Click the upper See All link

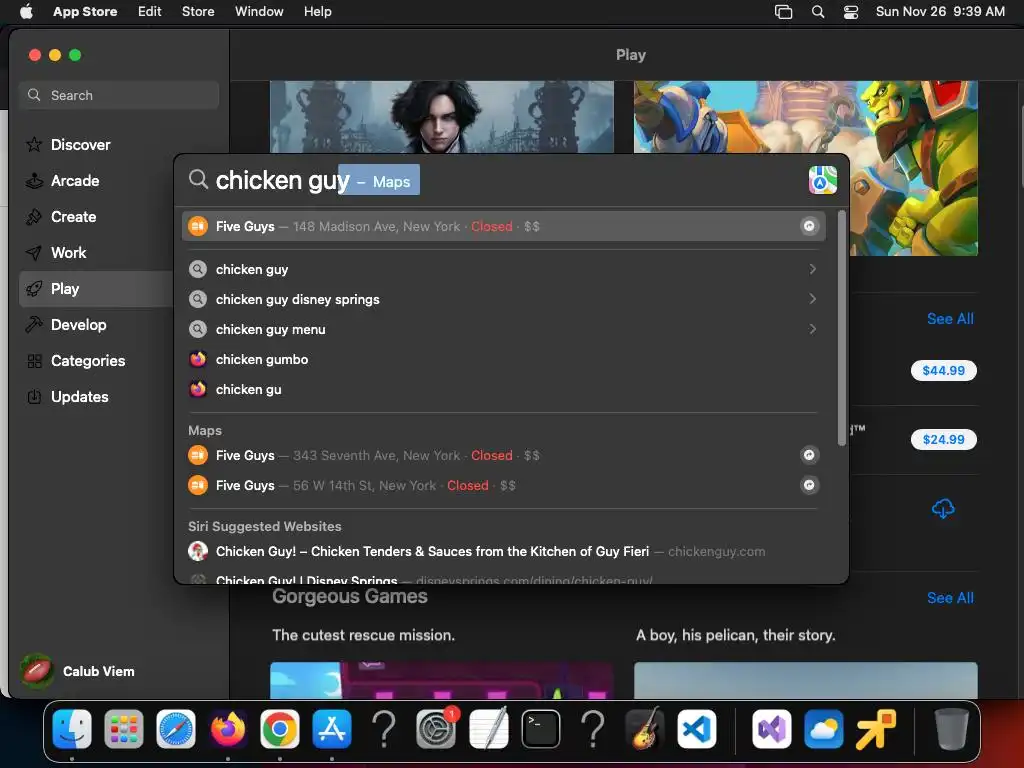click(x=950, y=319)
